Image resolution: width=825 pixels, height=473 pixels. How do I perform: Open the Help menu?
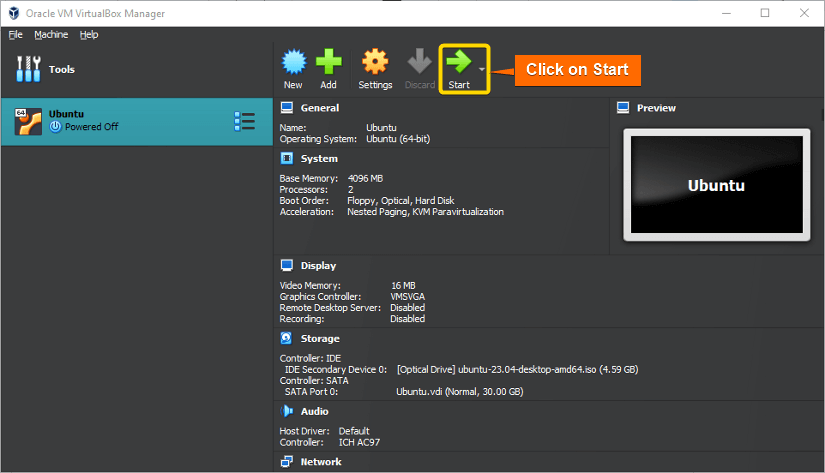[x=89, y=35]
